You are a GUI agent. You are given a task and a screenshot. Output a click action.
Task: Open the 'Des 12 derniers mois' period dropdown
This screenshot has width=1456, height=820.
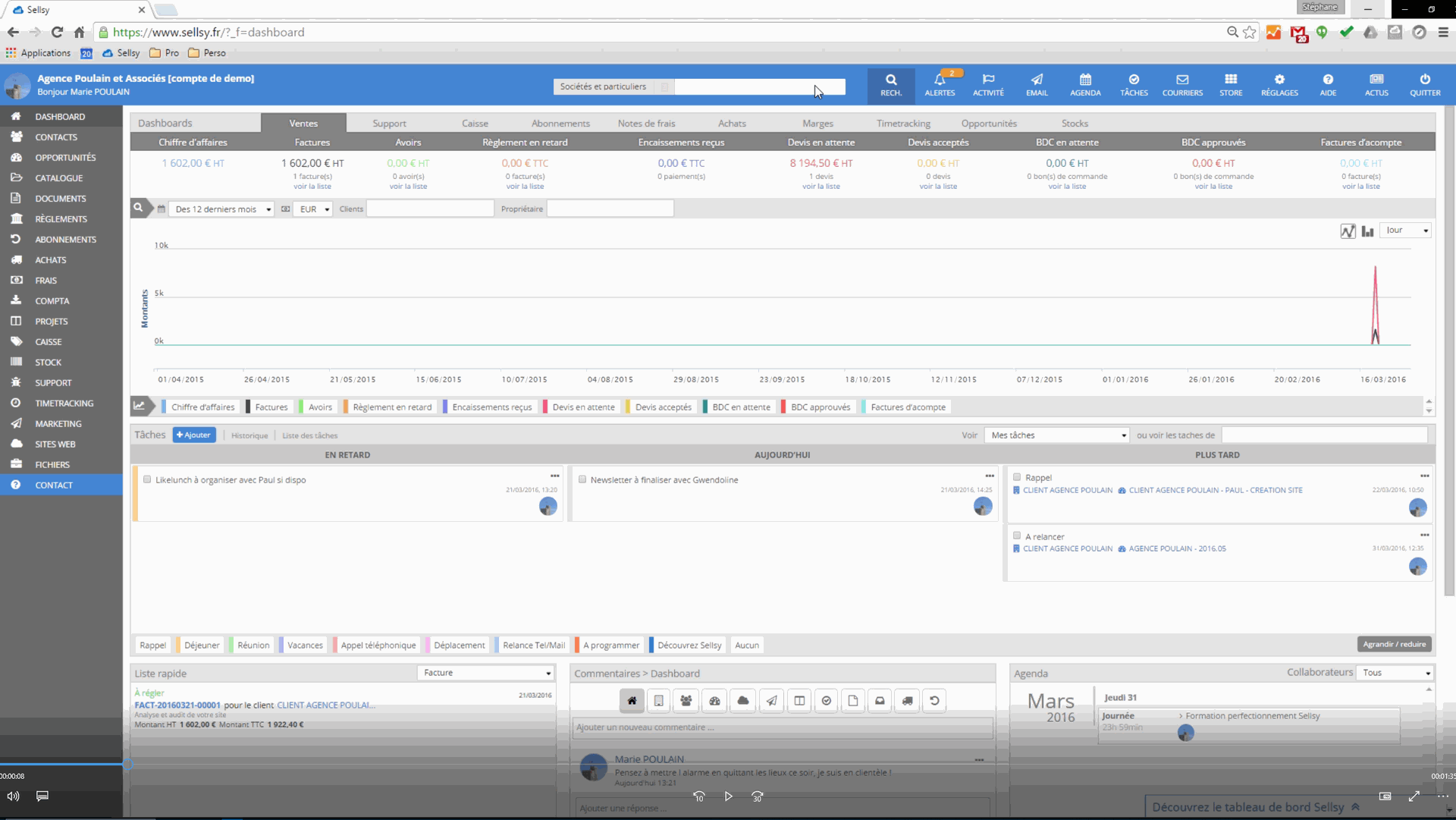click(222, 209)
